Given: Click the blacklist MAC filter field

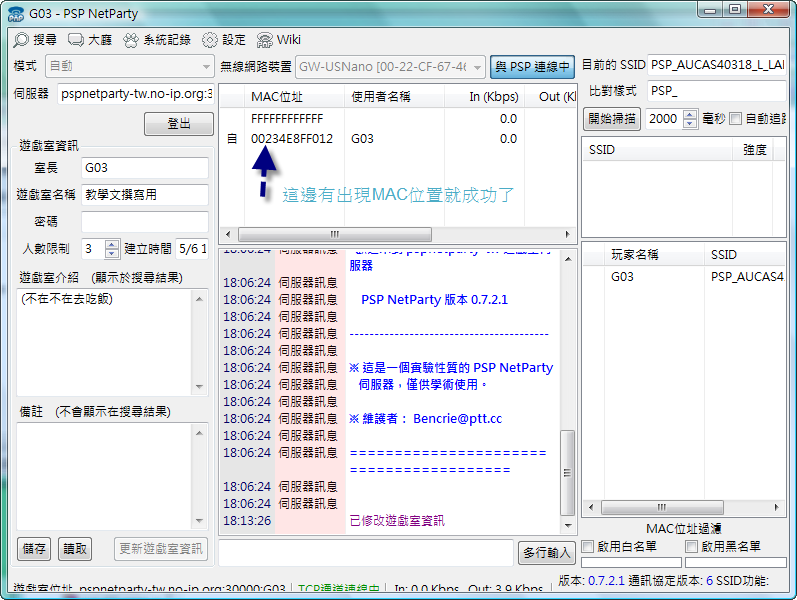Looking at the screenshot, I should pyautogui.click(x=735, y=562).
